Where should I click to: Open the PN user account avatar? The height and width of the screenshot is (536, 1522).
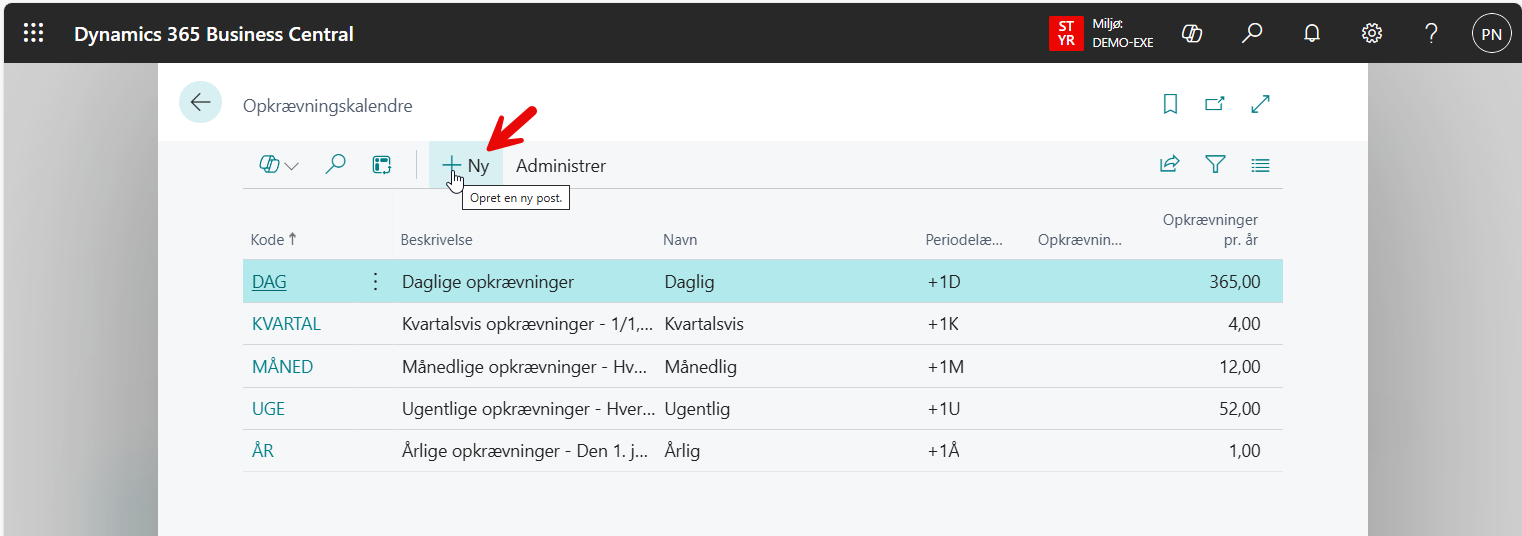(x=1491, y=34)
